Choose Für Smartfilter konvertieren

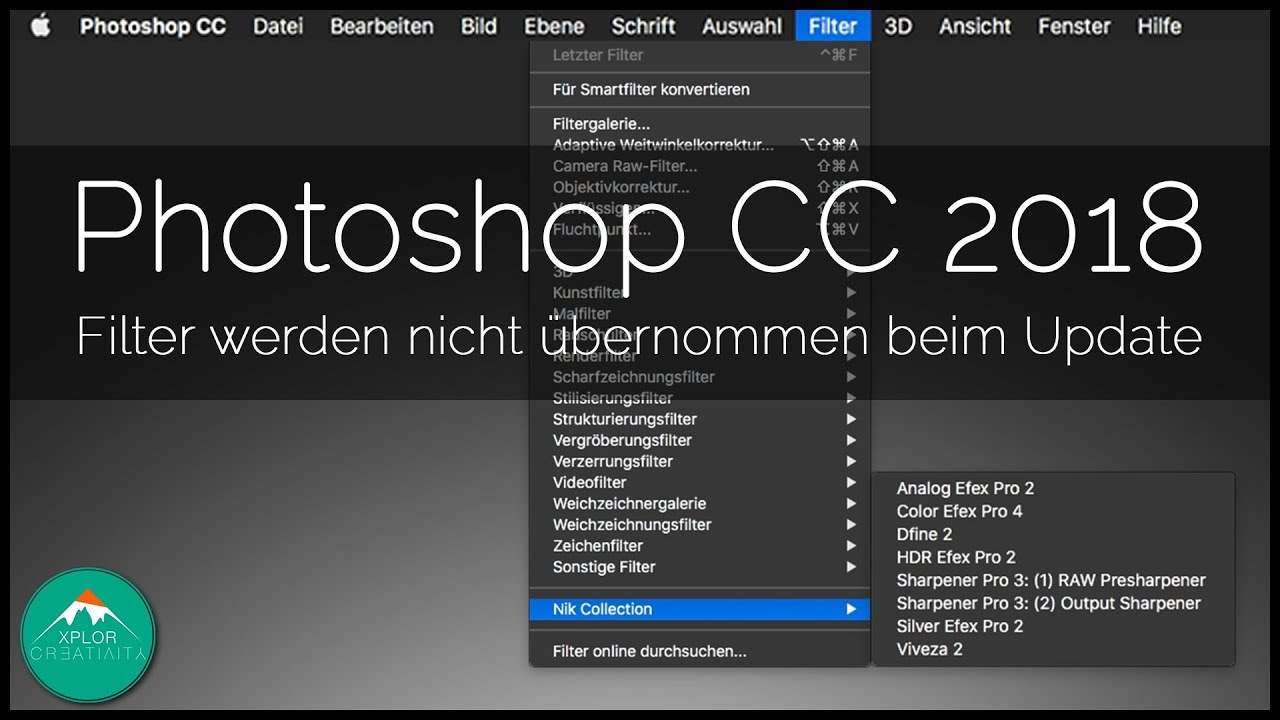(700, 89)
